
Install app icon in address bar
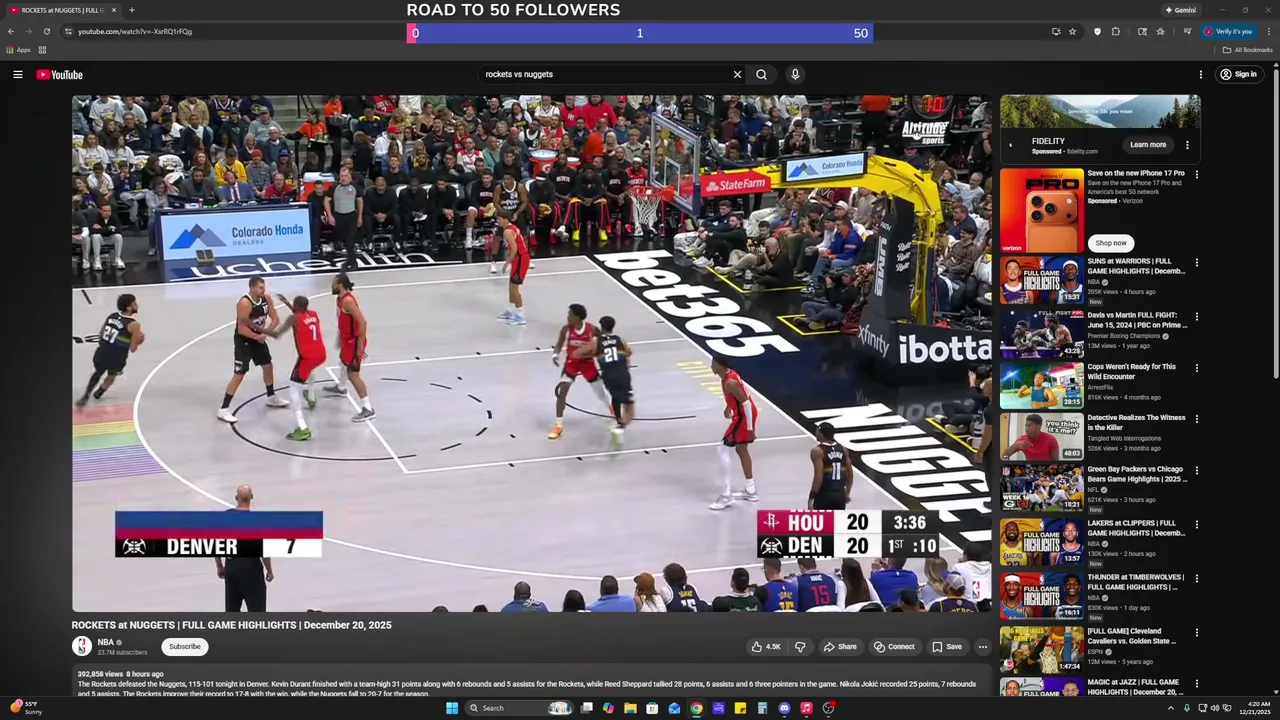coord(1055,31)
